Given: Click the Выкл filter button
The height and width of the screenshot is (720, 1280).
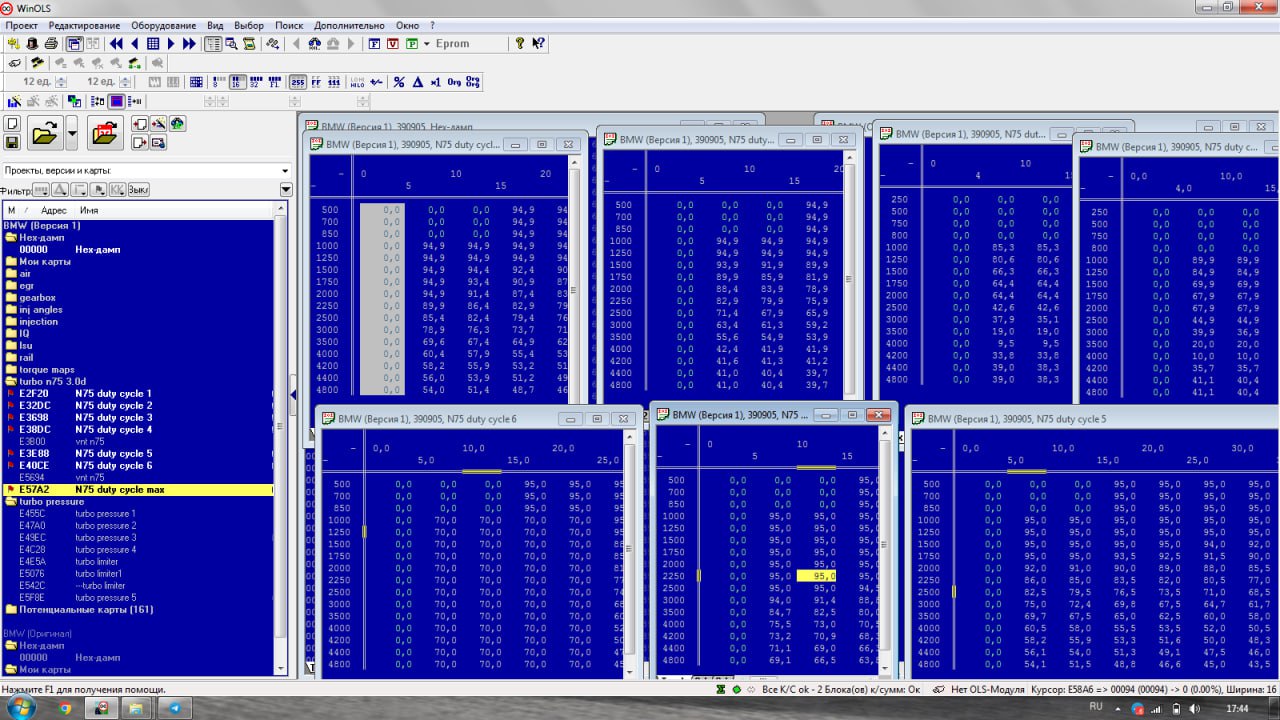Looking at the screenshot, I should tap(138, 190).
